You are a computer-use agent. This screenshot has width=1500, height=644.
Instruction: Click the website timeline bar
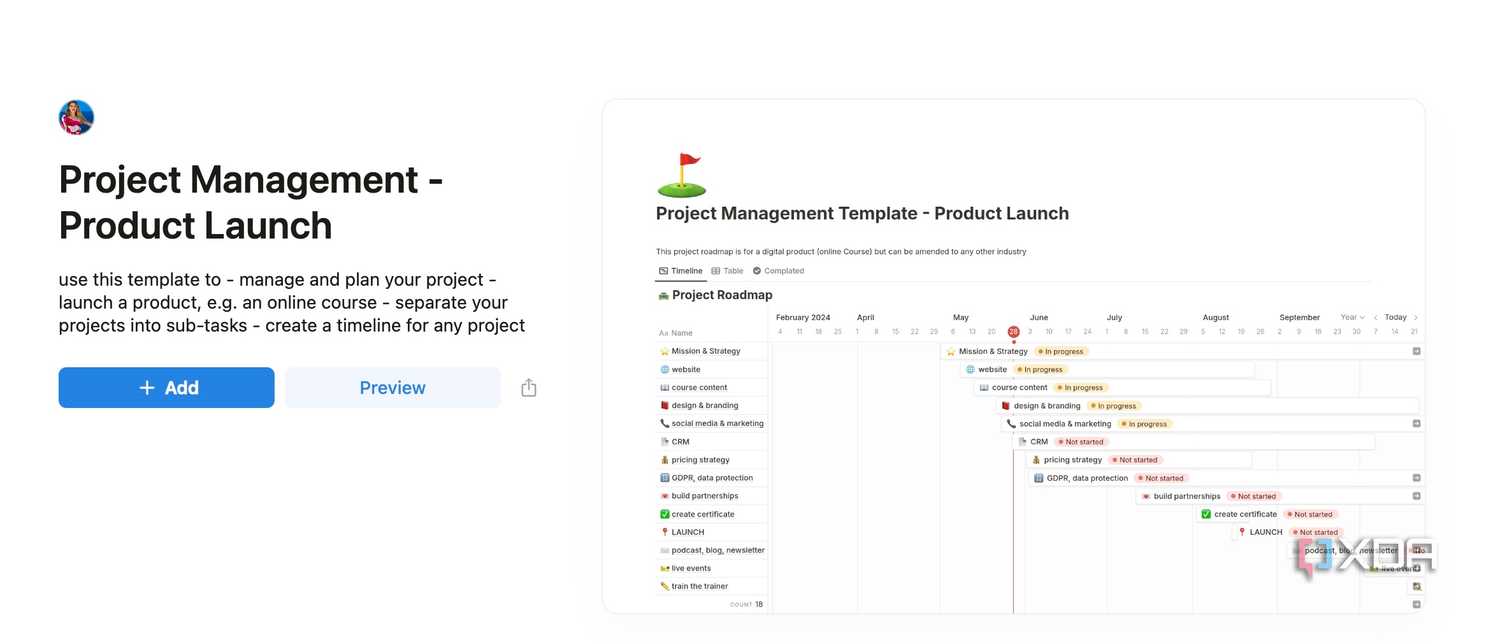click(1107, 369)
